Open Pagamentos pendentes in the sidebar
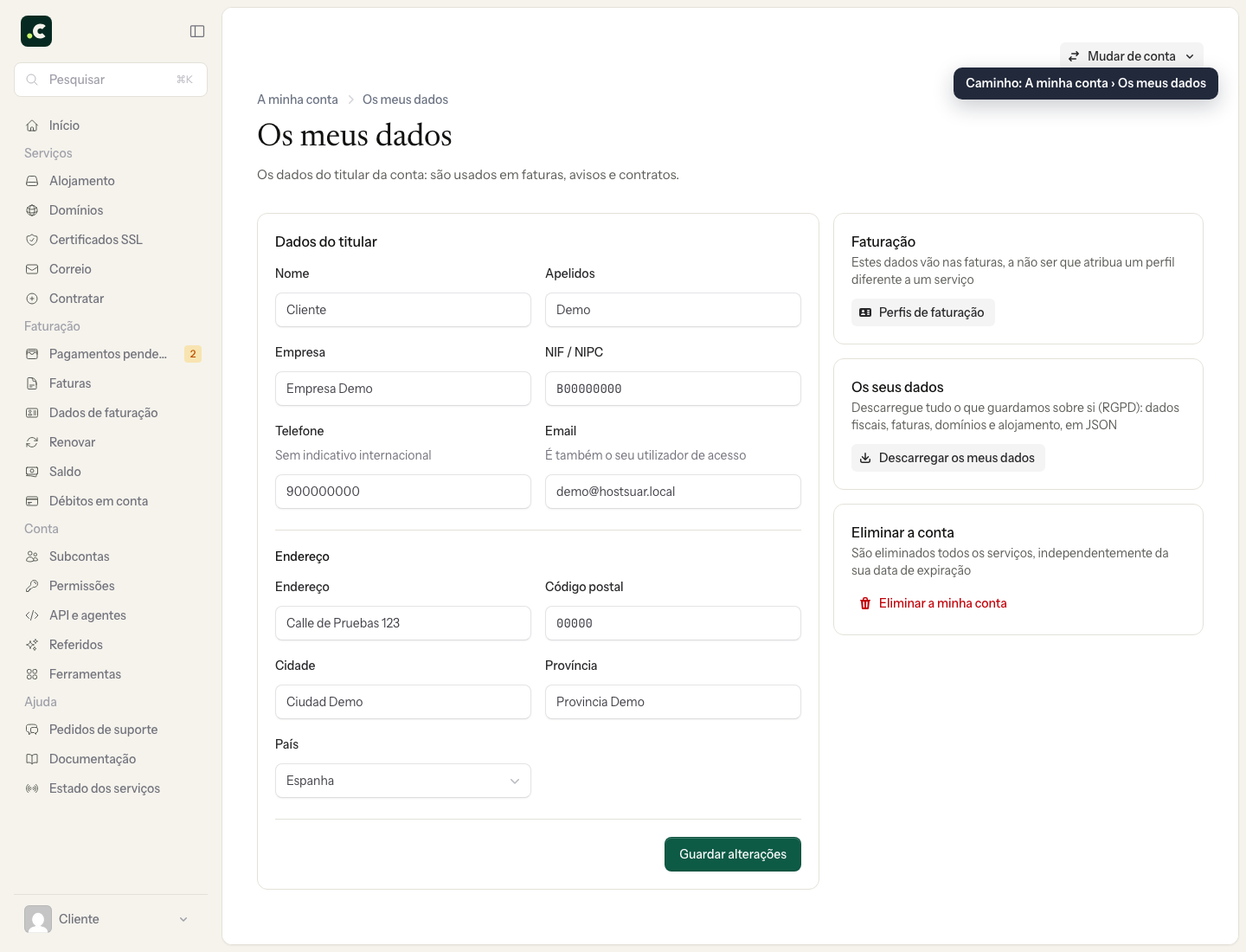 pos(111,354)
